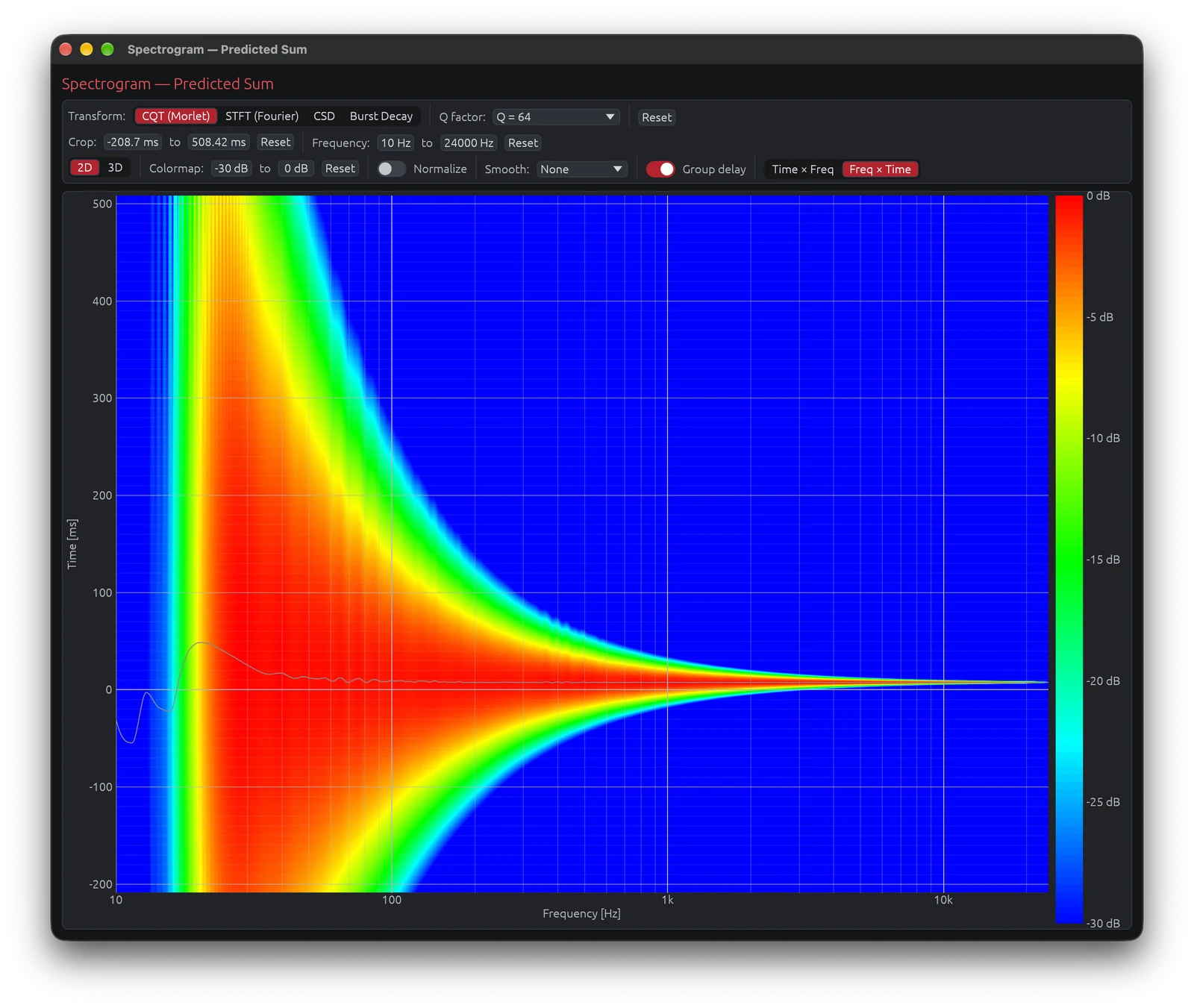Screen dimensions: 1194x1008
Task: Select 2D view mode
Action: (x=85, y=168)
